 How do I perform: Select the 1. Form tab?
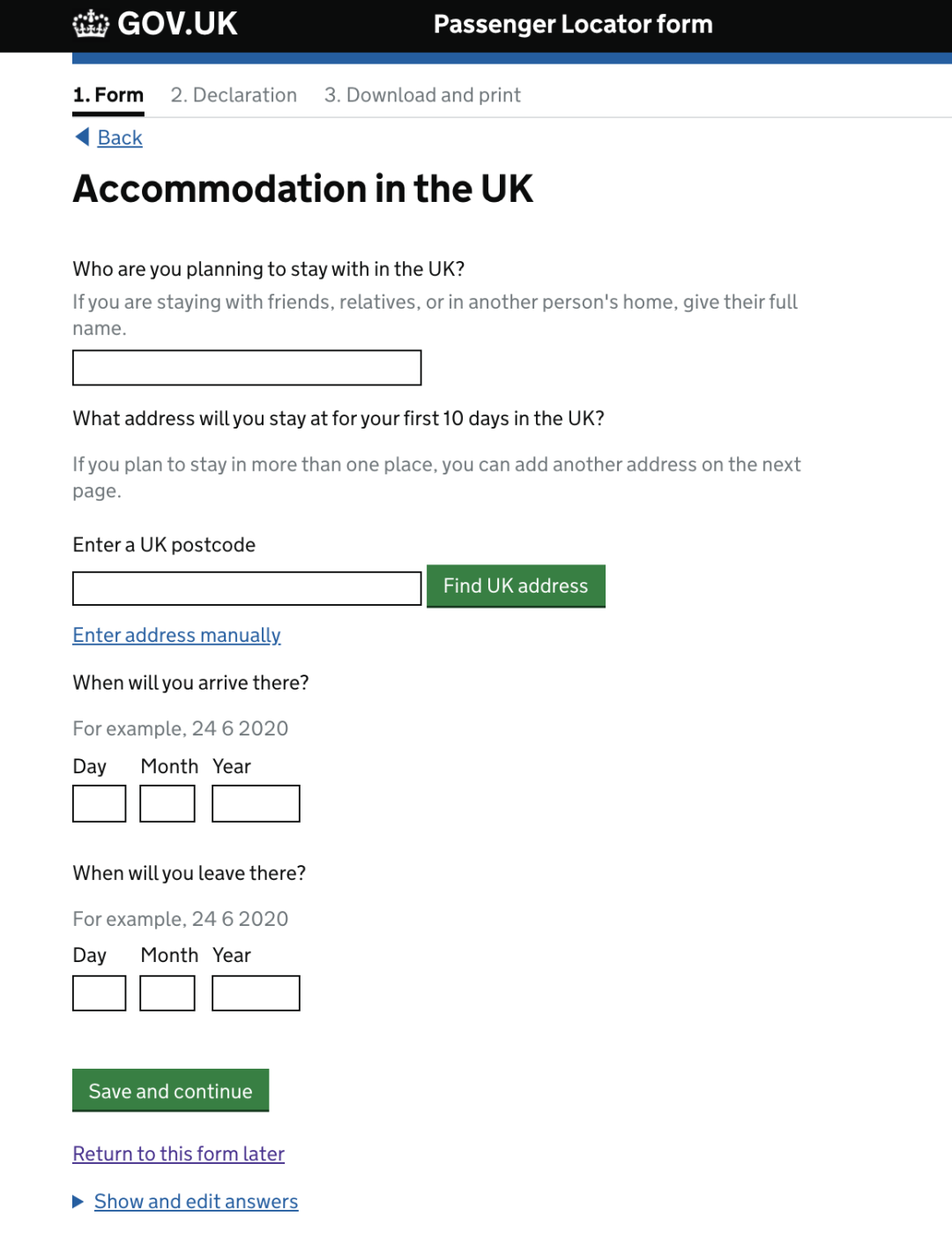point(108,95)
